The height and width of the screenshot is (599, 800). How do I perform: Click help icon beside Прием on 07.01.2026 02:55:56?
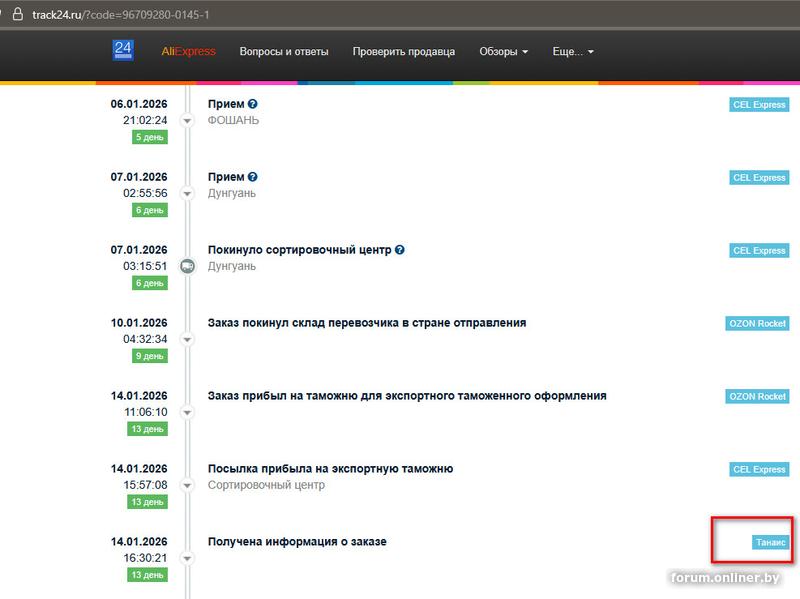pos(253,177)
